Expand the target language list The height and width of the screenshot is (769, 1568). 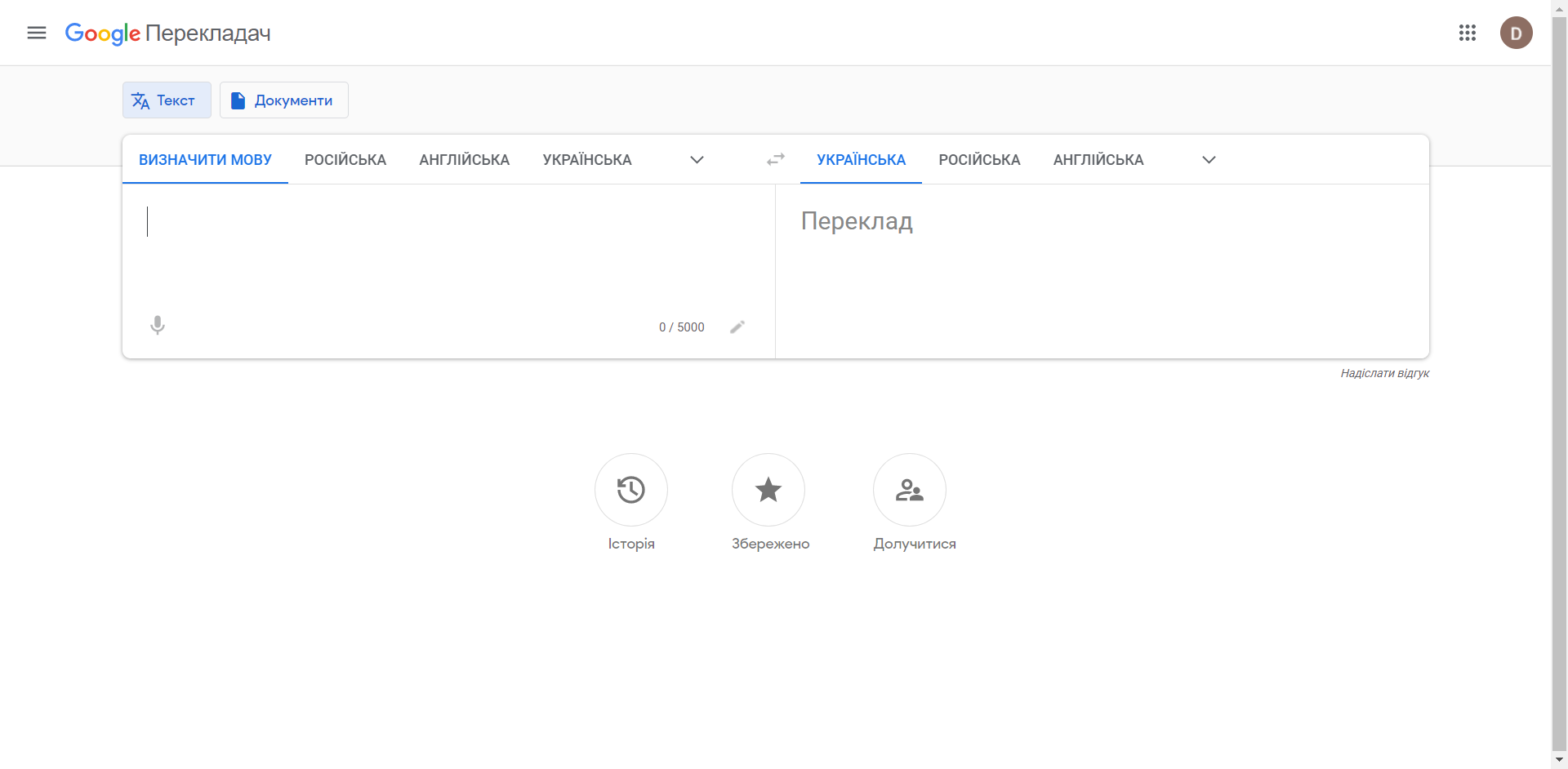click(x=1208, y=159)
